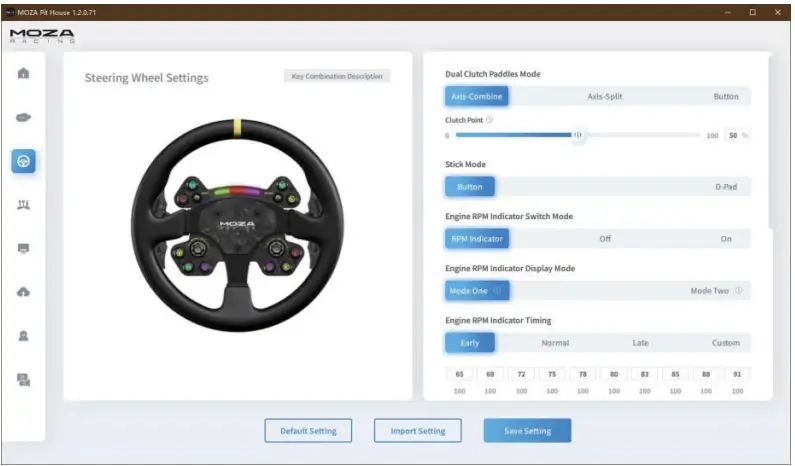Select Early RPM indicator timing
795x466 pixels.
470,343
